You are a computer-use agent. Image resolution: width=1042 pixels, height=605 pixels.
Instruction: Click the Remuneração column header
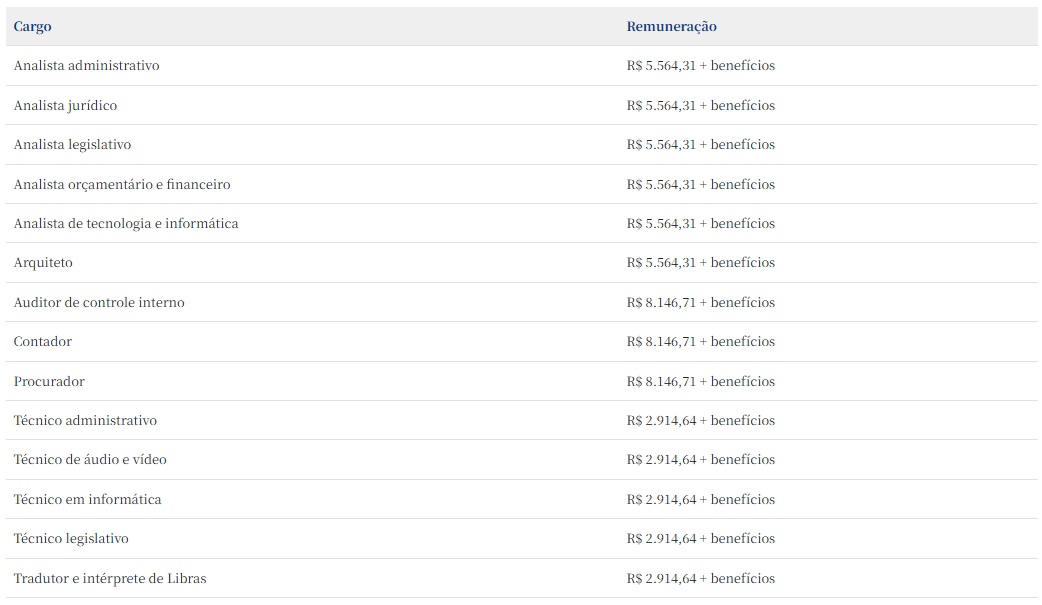(x=671, y=27)
